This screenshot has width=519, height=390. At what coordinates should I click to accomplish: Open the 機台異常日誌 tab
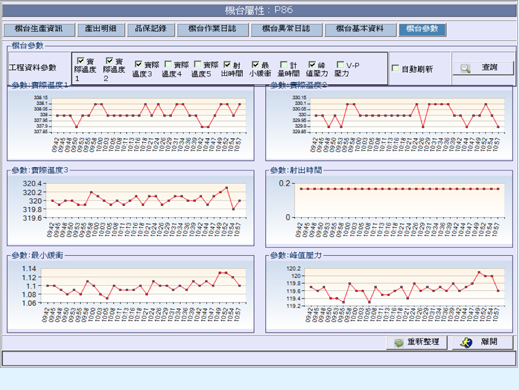[287, 30]
